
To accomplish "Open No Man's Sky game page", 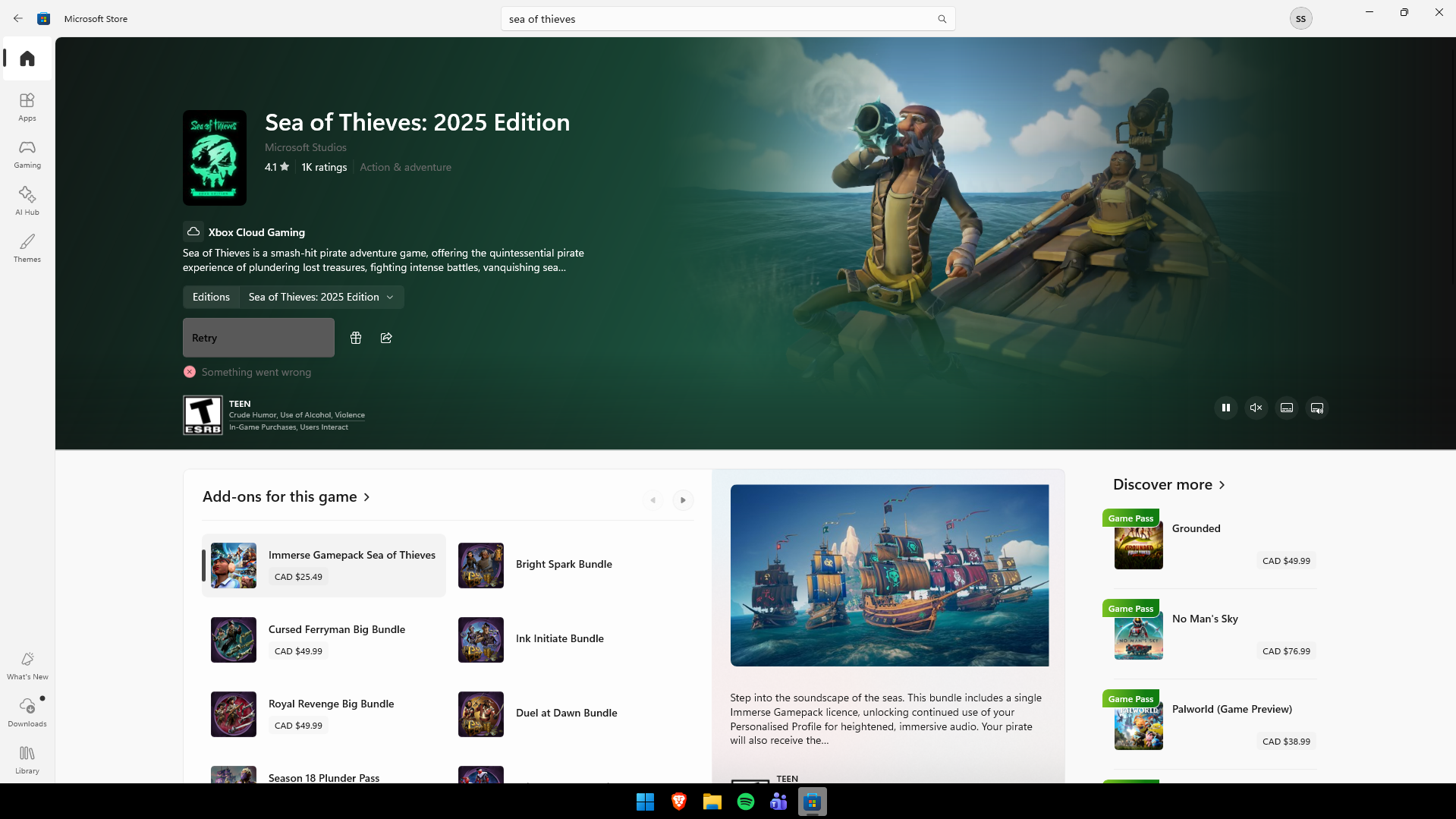I will 1215,635.
